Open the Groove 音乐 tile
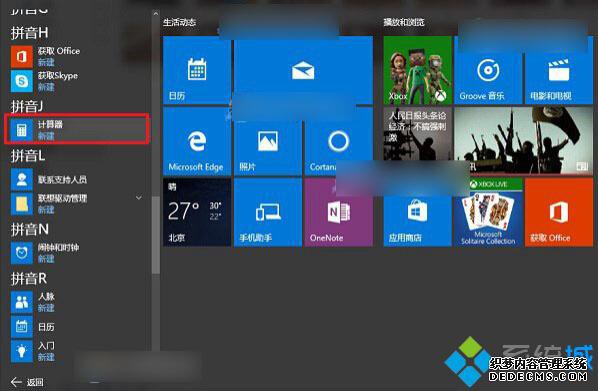 coord(488,70)
